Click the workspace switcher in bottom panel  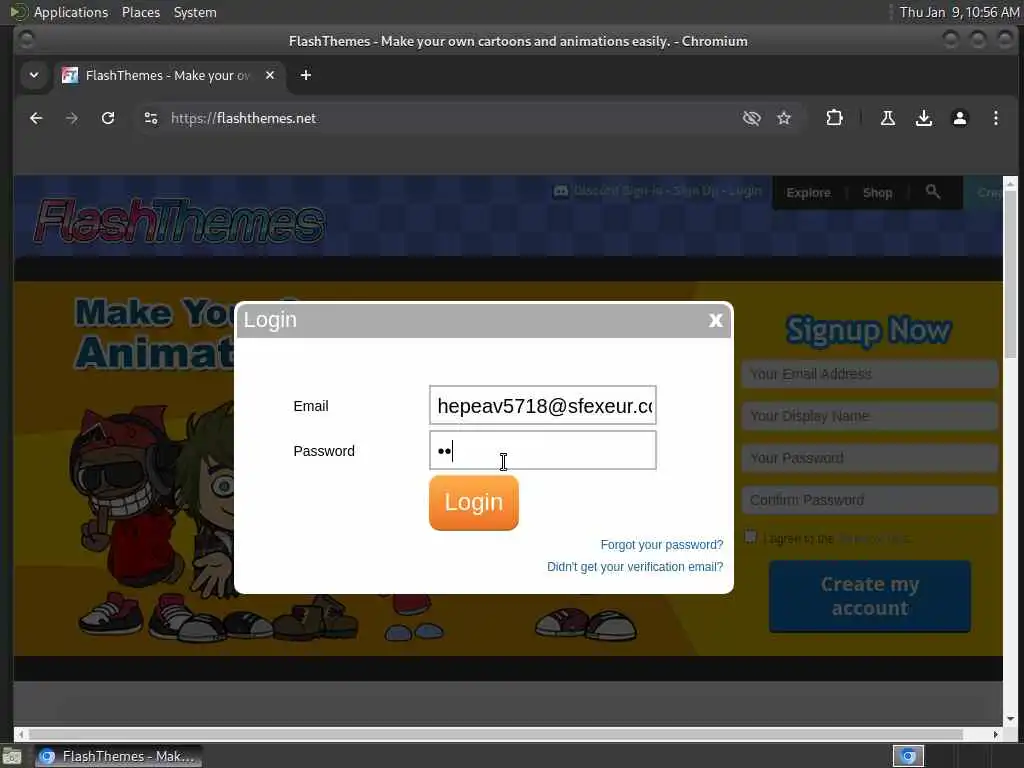(x=908, y=756)
